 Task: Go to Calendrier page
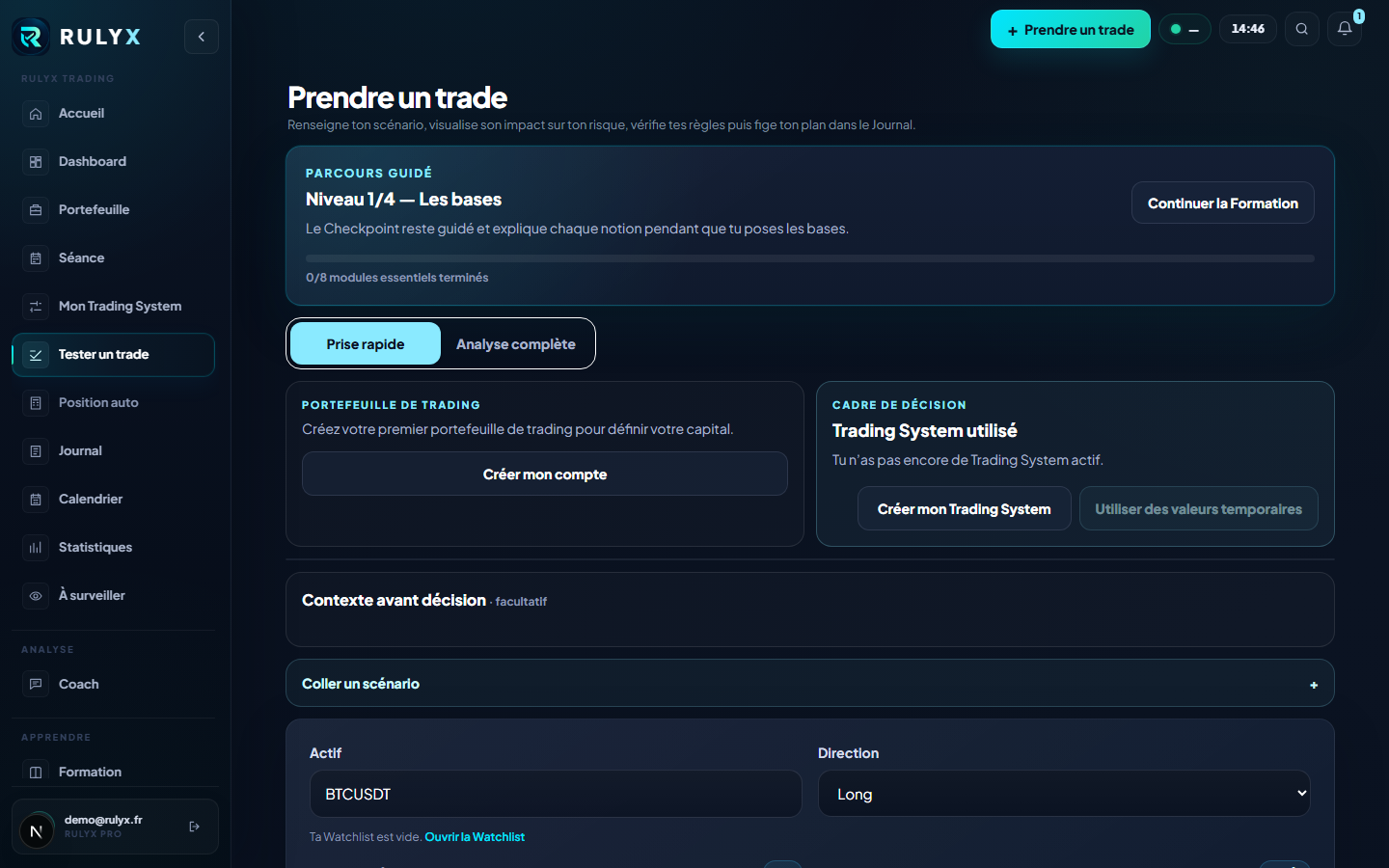[x=113, y=500]
